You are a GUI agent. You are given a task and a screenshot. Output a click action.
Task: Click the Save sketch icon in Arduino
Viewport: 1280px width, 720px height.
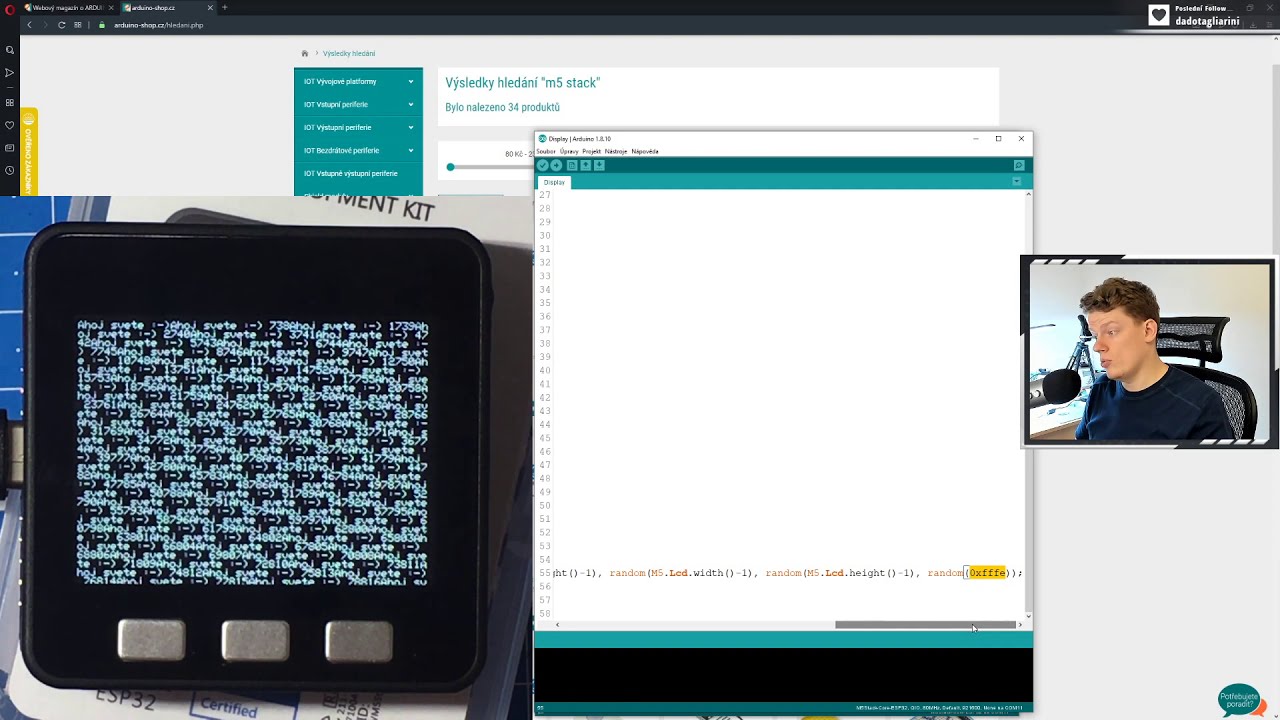click(599, 166)
